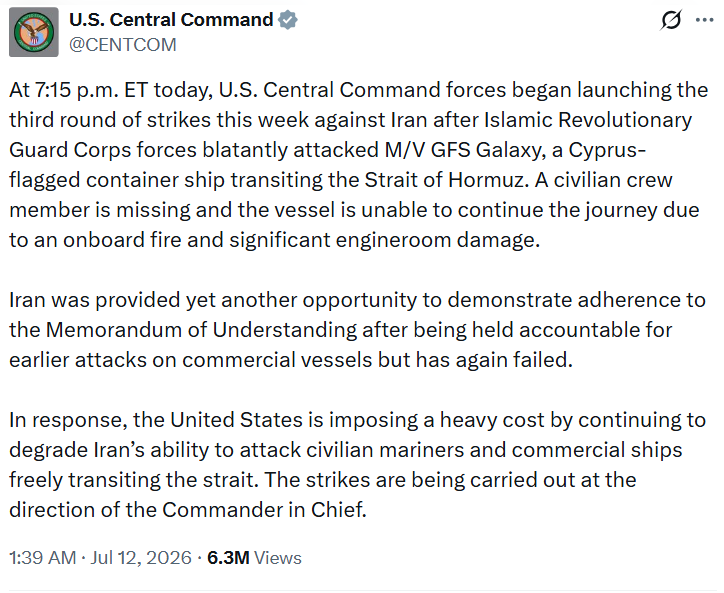Open the @CENTCOM handle link
This screenshot has width=724, height=593.
pyautogui.click(x=123, y=45)
